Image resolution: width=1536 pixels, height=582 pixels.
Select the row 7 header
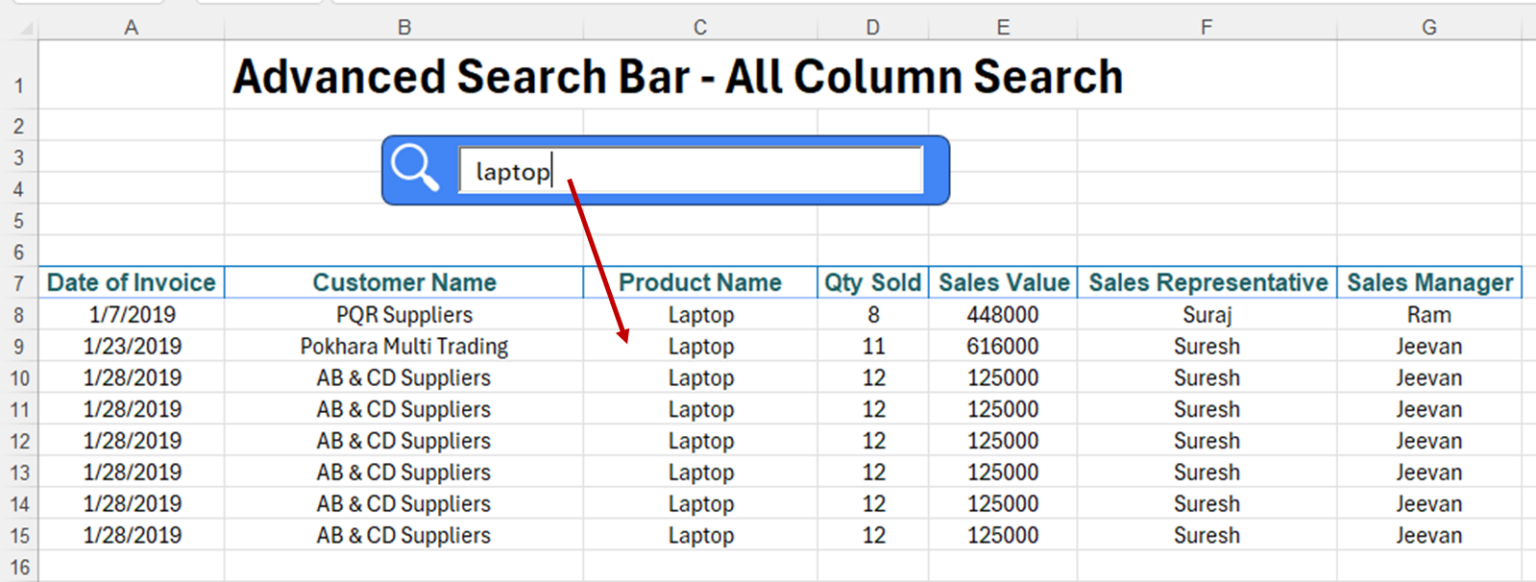19,283
